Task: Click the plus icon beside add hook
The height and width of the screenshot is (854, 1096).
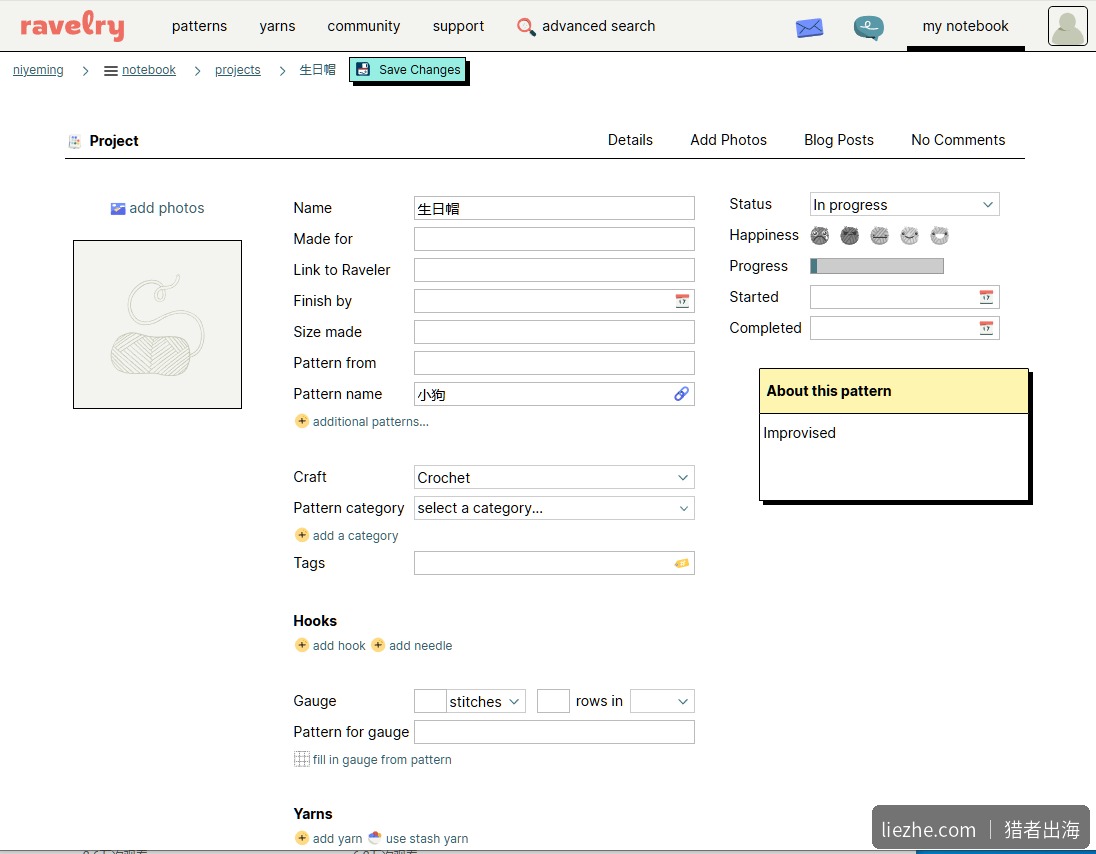Action: (x=301, y=645)
